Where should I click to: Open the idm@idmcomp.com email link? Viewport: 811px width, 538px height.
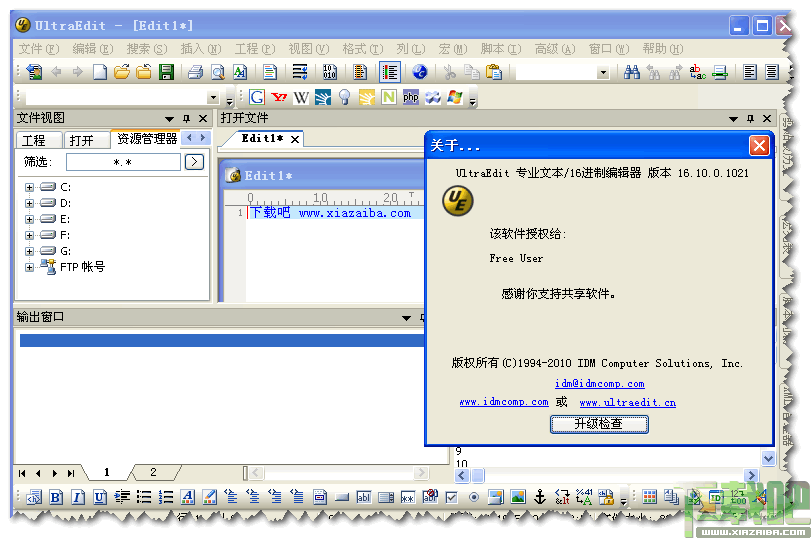[599, 384]
